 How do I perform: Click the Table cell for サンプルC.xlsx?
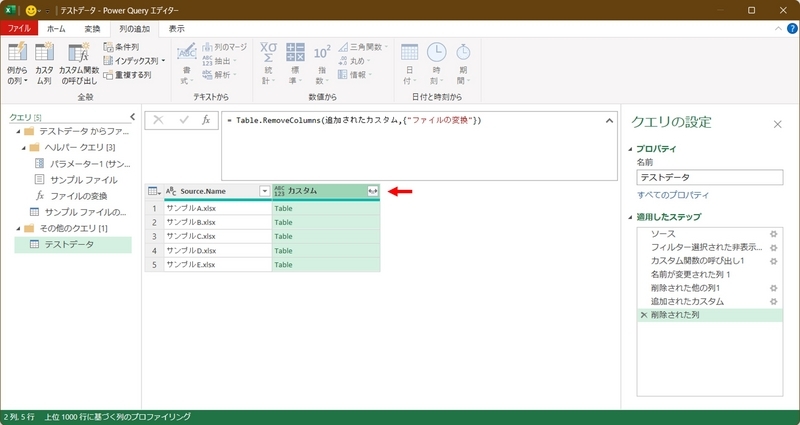pos(326,236)
